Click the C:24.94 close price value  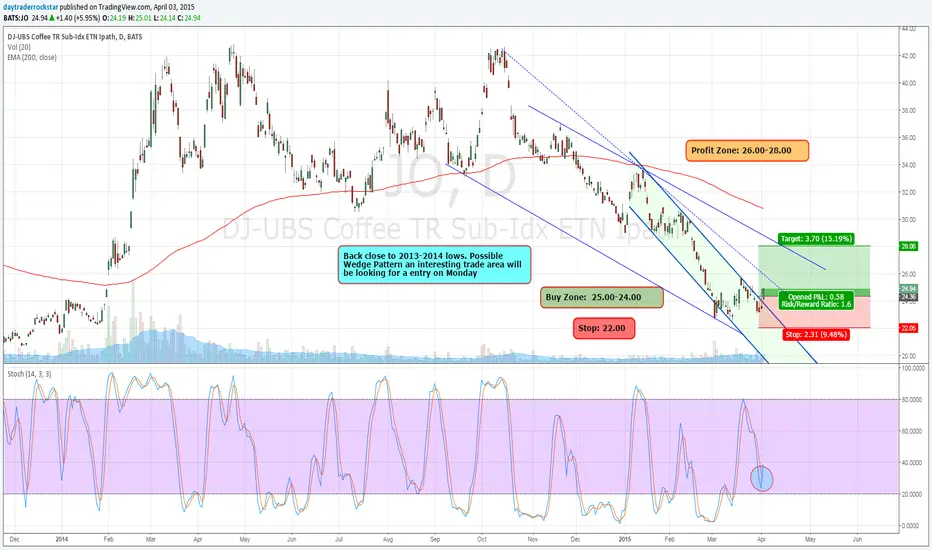point(189,18)
